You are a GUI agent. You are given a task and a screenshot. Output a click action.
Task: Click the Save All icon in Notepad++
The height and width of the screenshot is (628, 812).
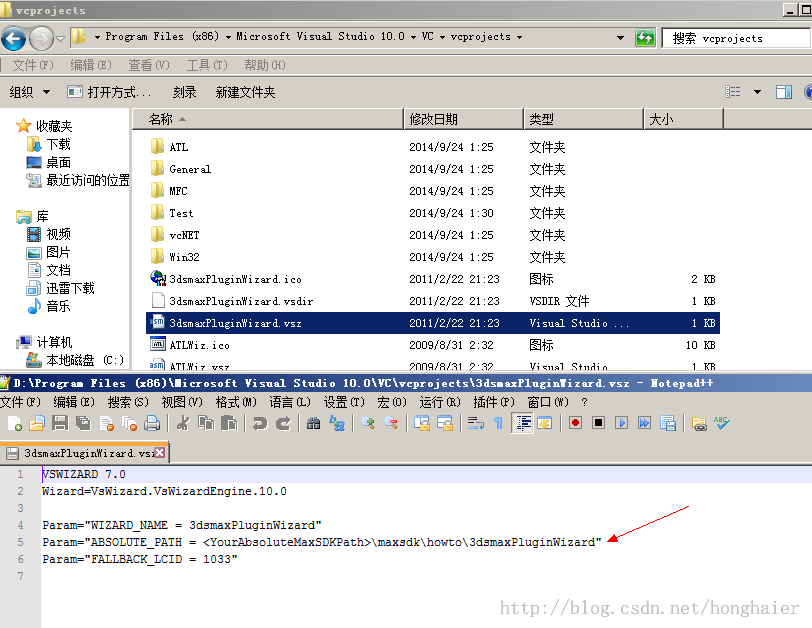point(83,423)
